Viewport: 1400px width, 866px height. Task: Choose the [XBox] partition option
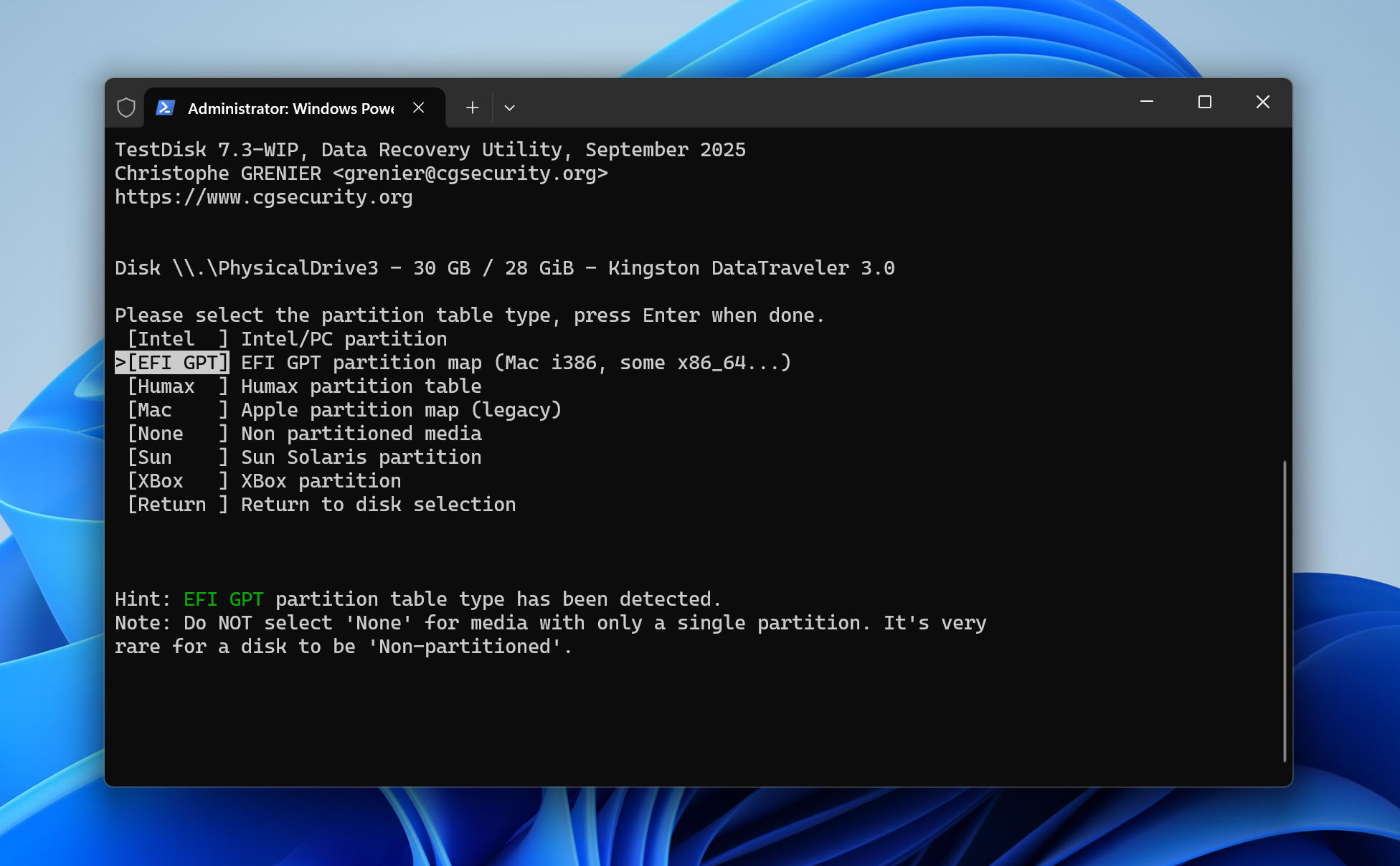coord(178,481)
